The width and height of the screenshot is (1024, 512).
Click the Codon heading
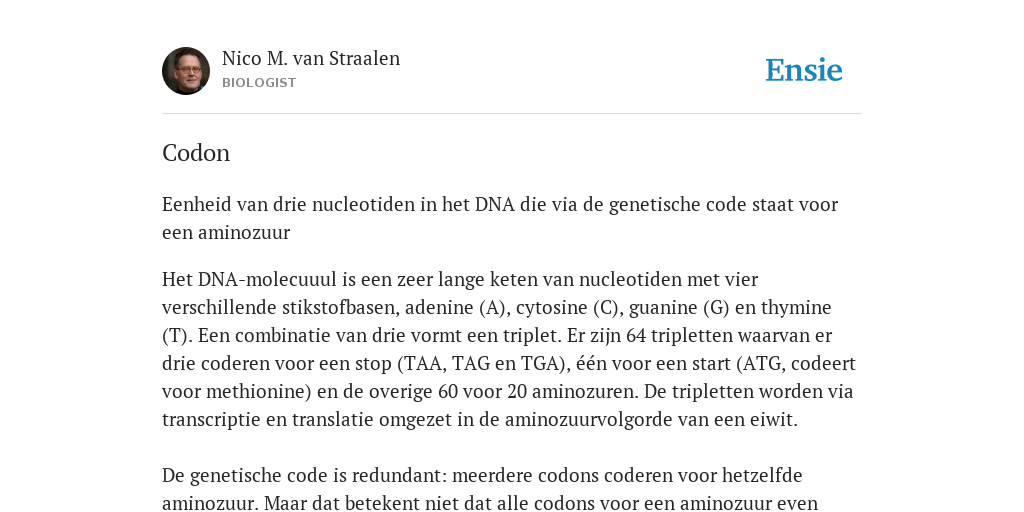tap(196, 153)
